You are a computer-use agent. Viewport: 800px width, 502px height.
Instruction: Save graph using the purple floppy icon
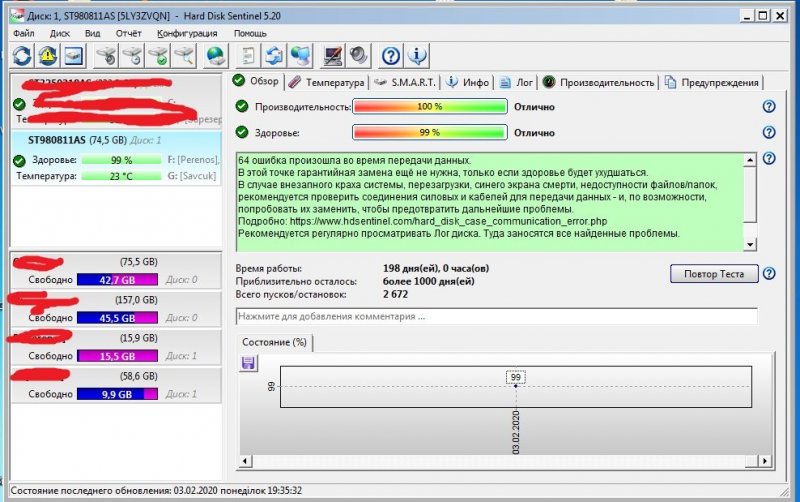click(x=249, y=364)
